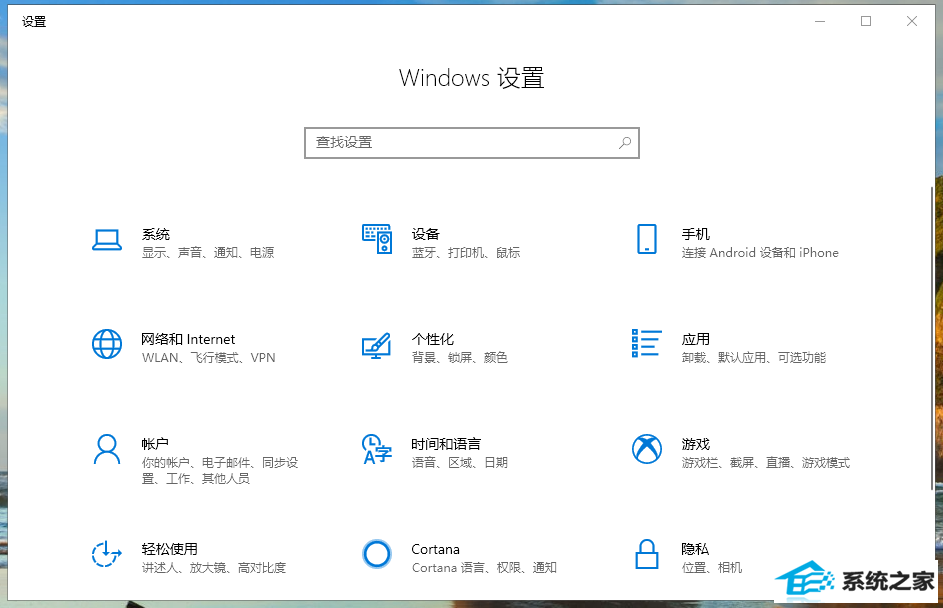Open the 网络和 Internet globe icon
Screen dimensions: 943x608
tap(107, 344)
